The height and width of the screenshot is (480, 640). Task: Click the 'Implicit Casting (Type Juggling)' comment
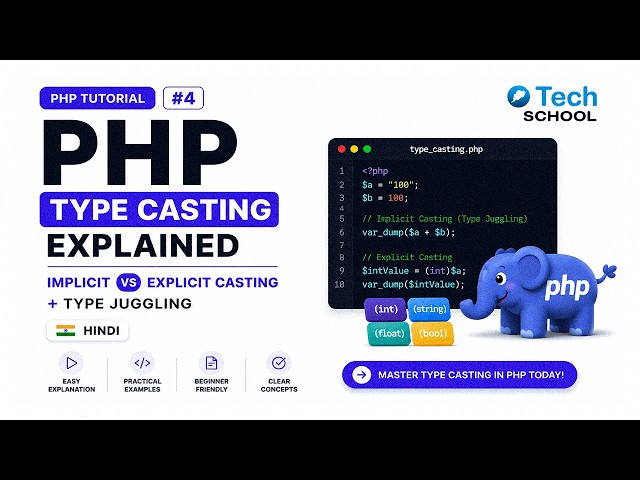(x=444, y=219)
